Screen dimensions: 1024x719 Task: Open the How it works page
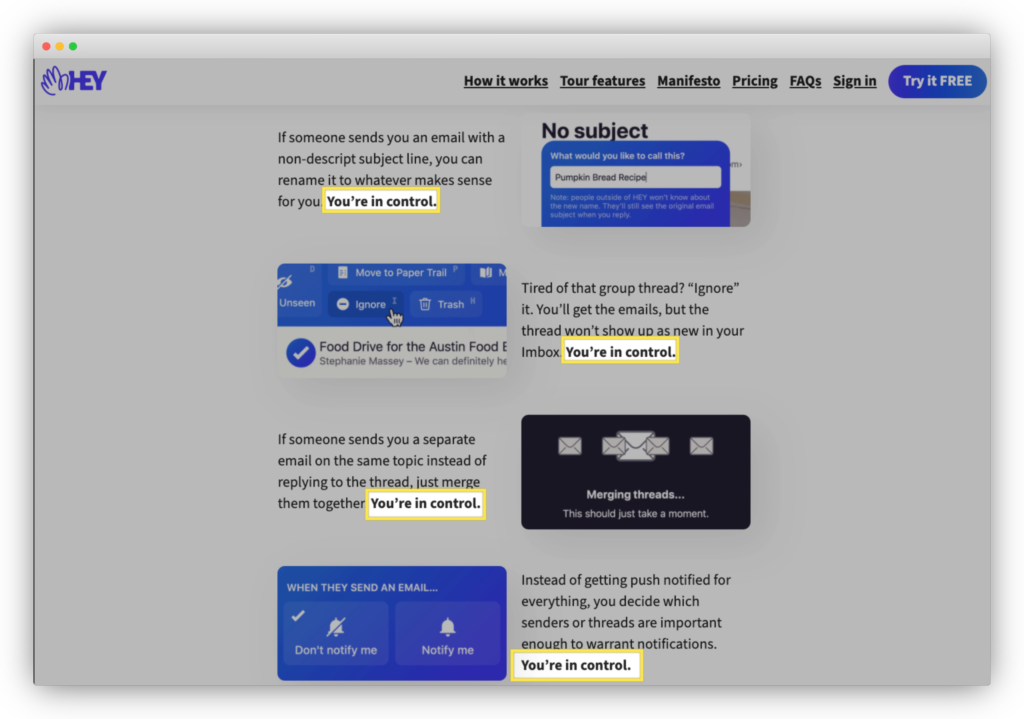[505, 81]
